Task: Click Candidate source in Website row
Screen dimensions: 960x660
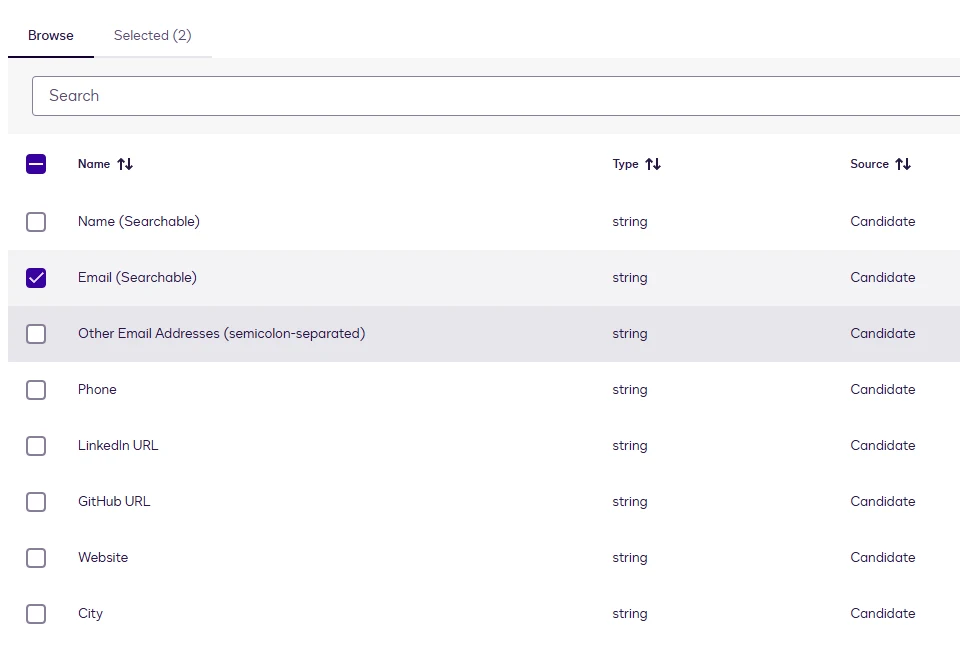Action: [883, 558]
